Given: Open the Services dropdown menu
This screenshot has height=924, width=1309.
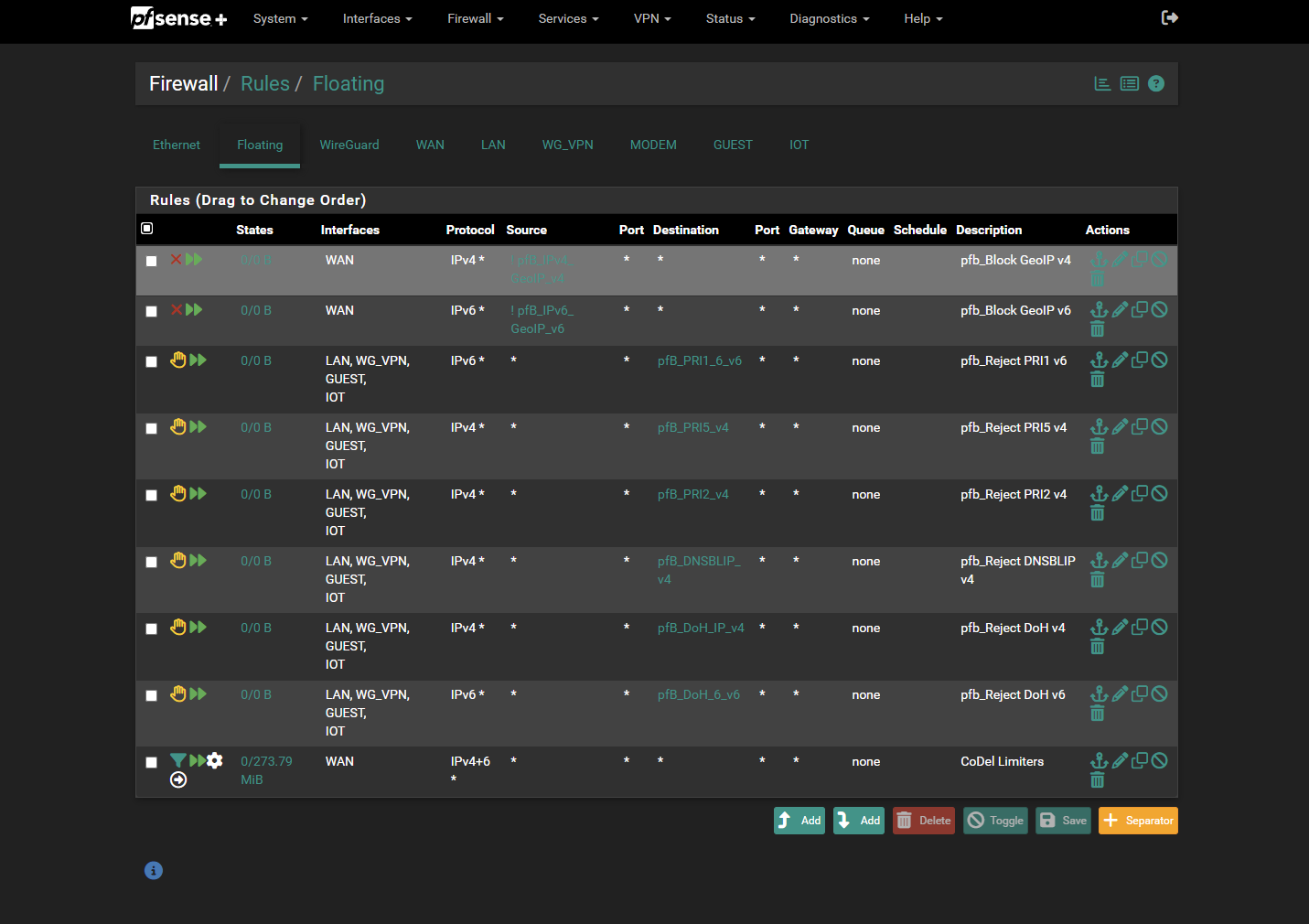Looking at the screenshot, I should tap(568, 18).
